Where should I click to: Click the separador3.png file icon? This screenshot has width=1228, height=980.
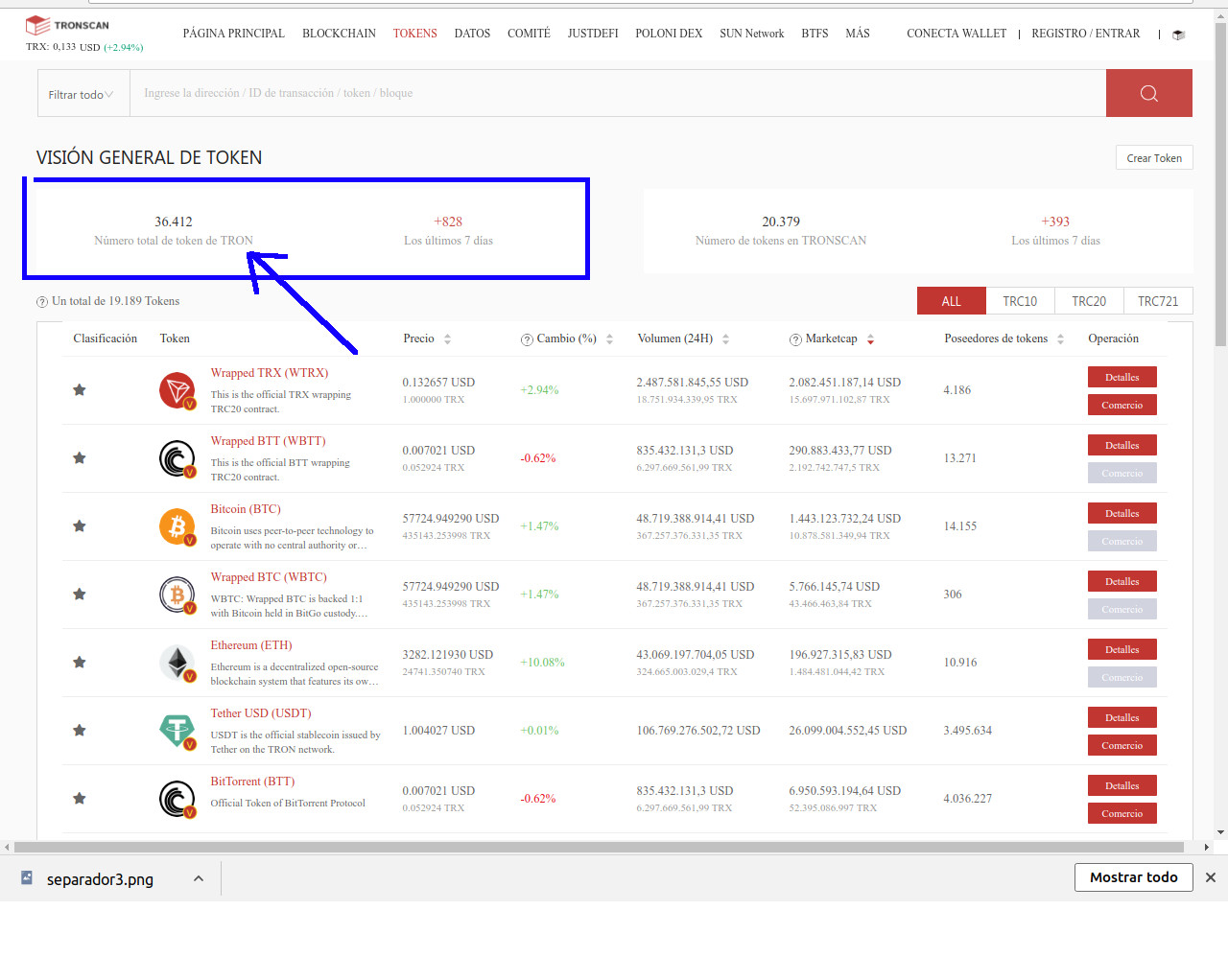pyautogui.click(x=27, y=878)
